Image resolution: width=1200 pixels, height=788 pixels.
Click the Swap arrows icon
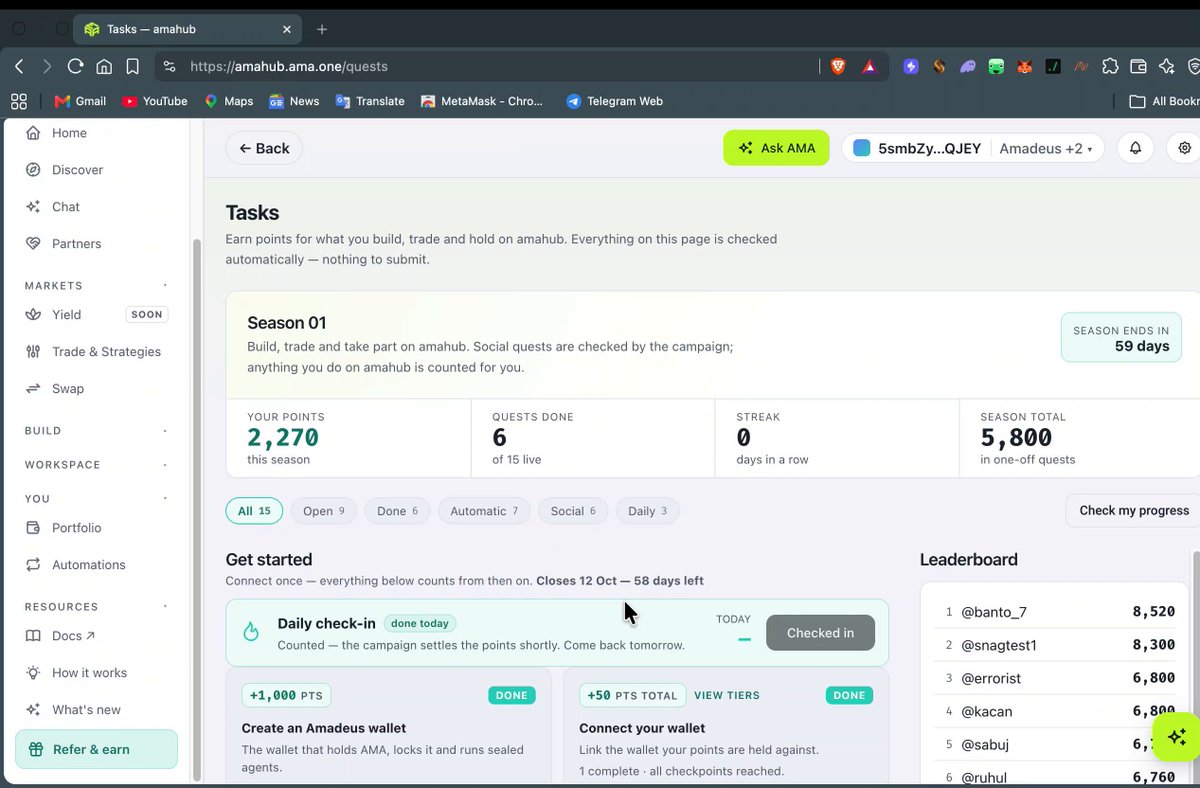(33, 389)
